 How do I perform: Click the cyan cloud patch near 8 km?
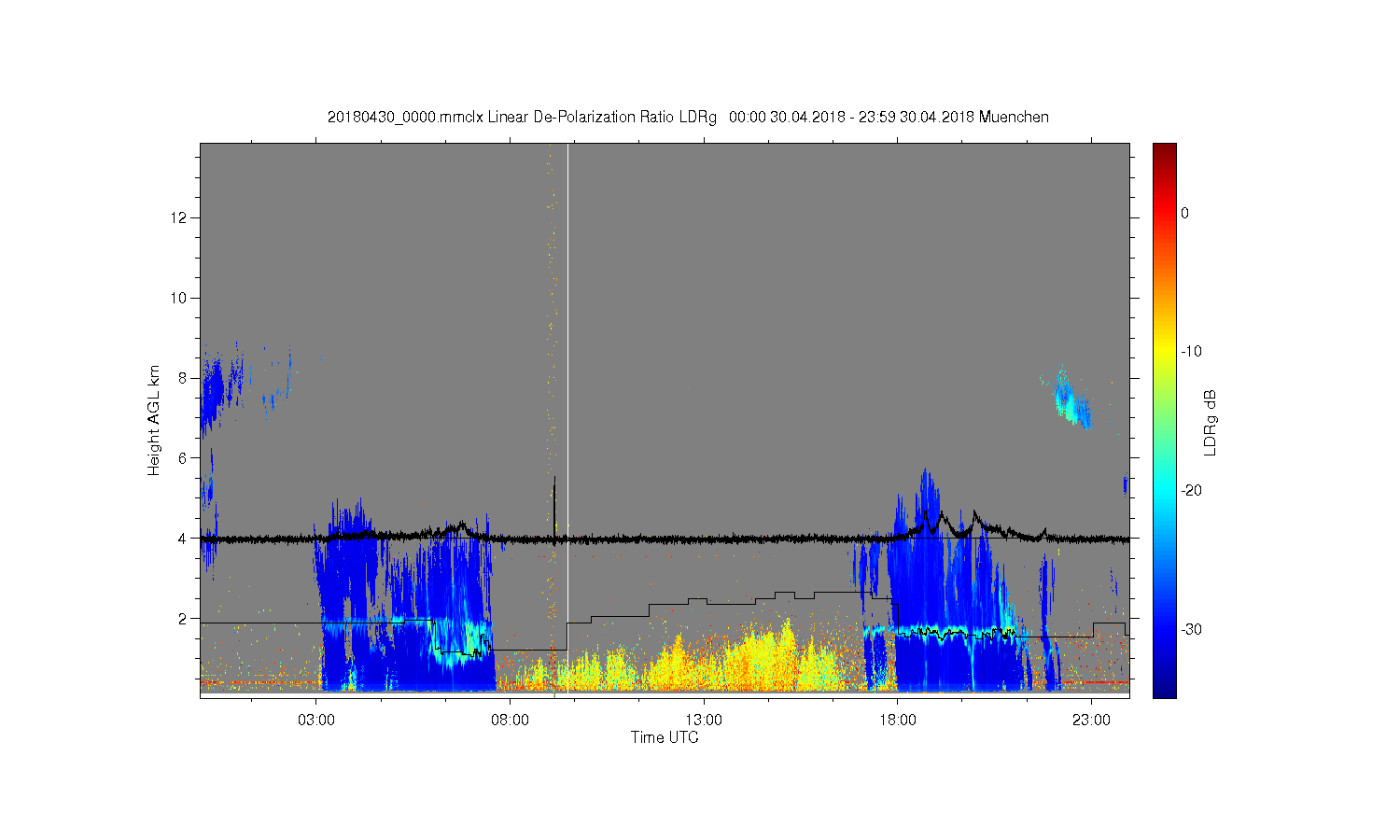(1071, 399)
